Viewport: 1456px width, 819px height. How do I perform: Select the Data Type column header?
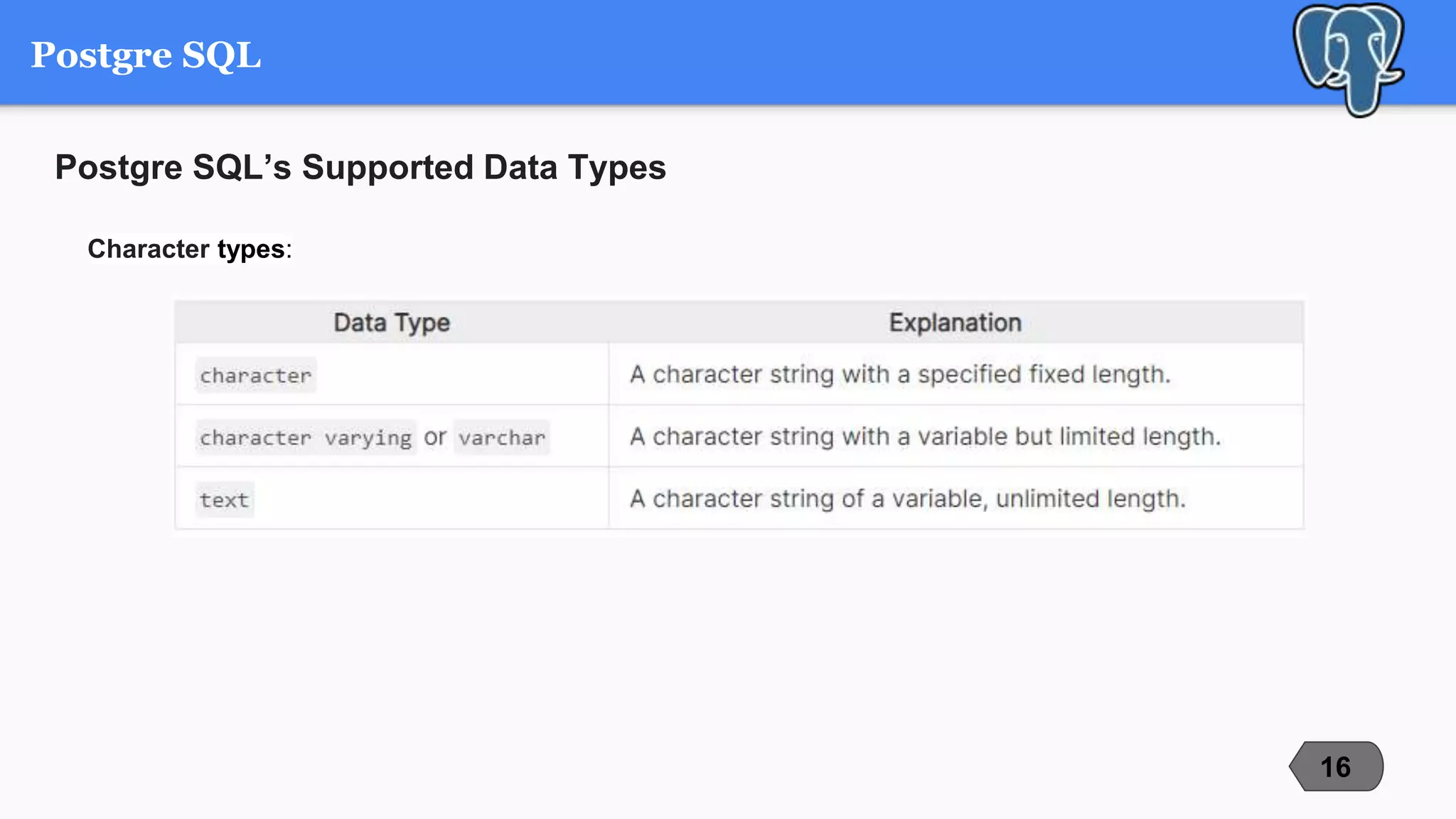click(392, 323)
